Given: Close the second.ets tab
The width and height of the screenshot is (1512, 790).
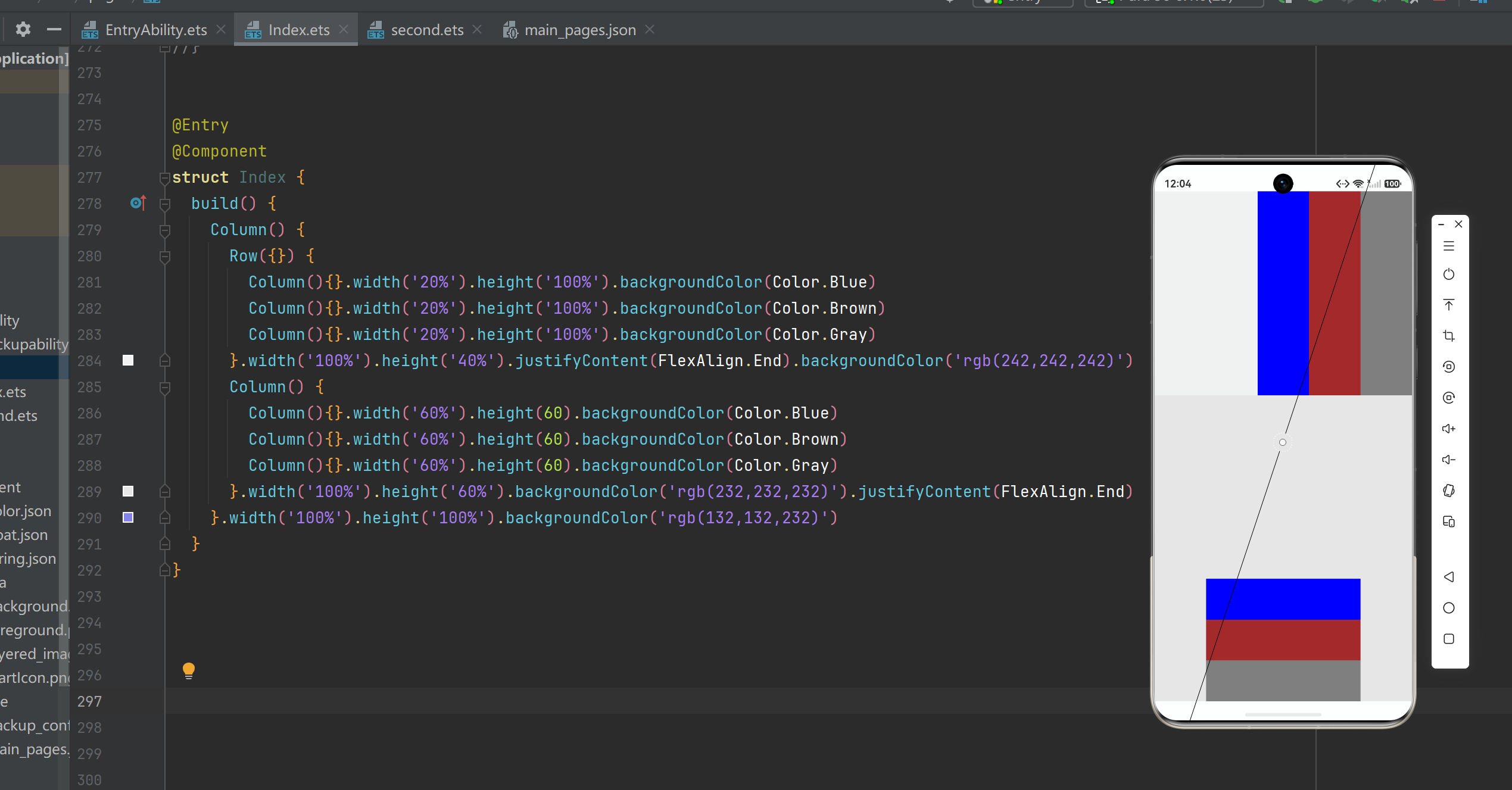Looking at the screenshot, I should [x=477, y=29].
